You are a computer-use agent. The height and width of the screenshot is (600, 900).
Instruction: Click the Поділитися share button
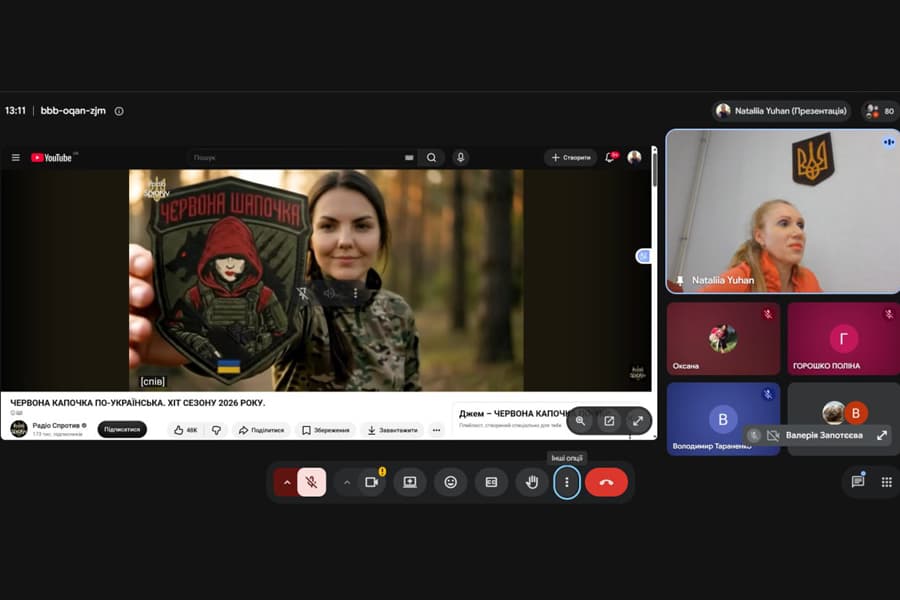coord(261,430)
